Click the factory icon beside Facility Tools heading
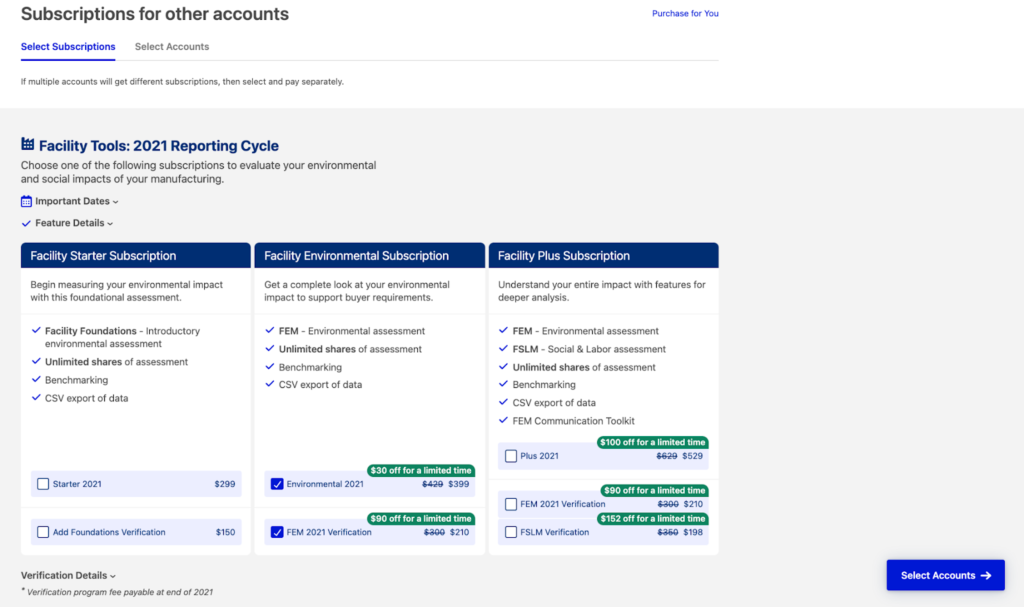Screen dimensions: 1024x607 click(x=27, y=144)
